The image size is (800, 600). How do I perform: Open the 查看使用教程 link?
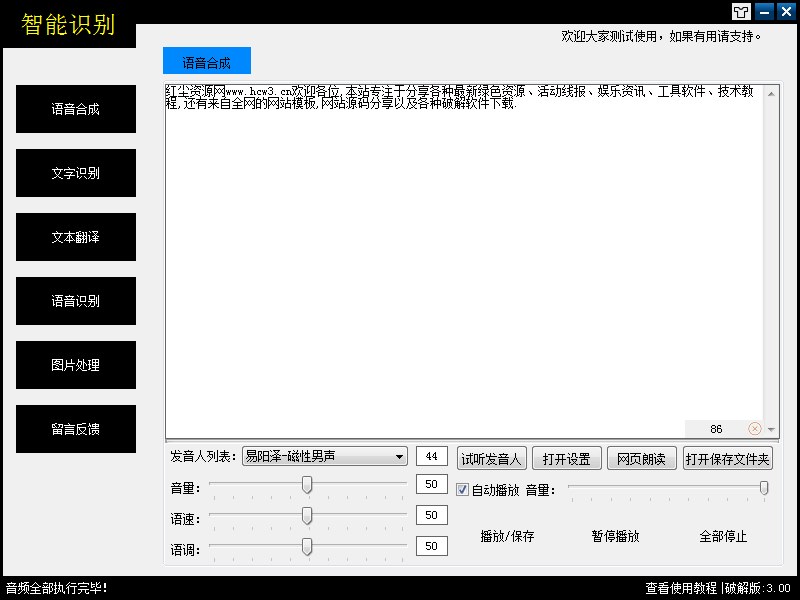point(681,588)
